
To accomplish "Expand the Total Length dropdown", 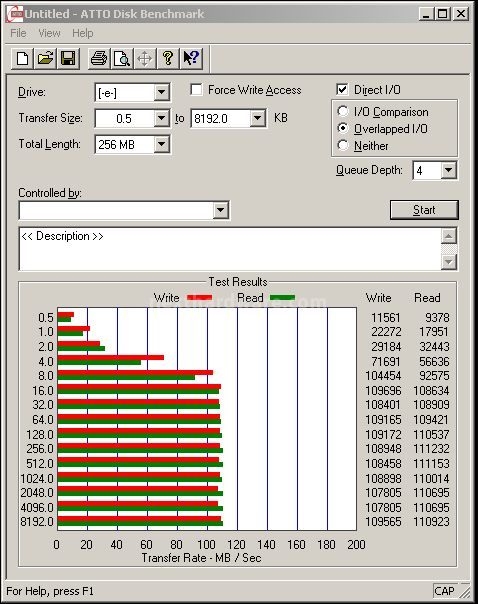I will pos(161,144).
